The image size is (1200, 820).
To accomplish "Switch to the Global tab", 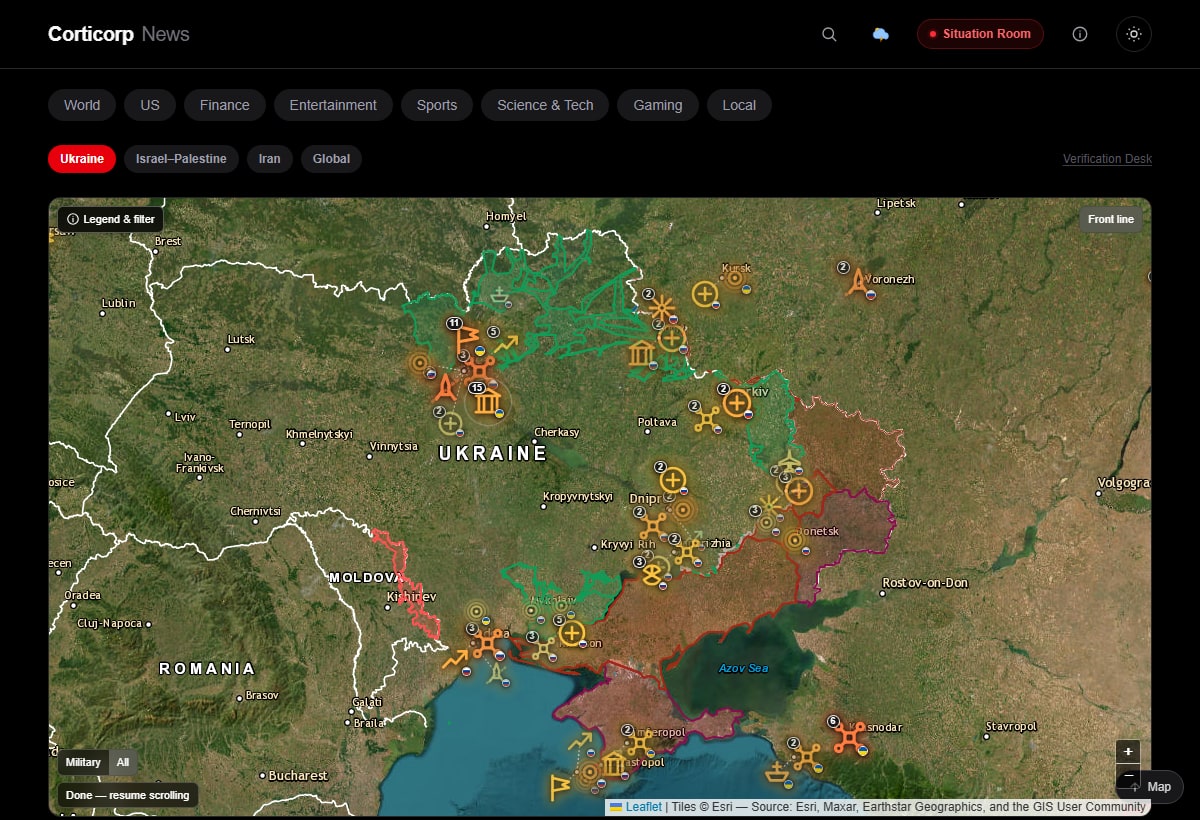I will click(331, 159).
